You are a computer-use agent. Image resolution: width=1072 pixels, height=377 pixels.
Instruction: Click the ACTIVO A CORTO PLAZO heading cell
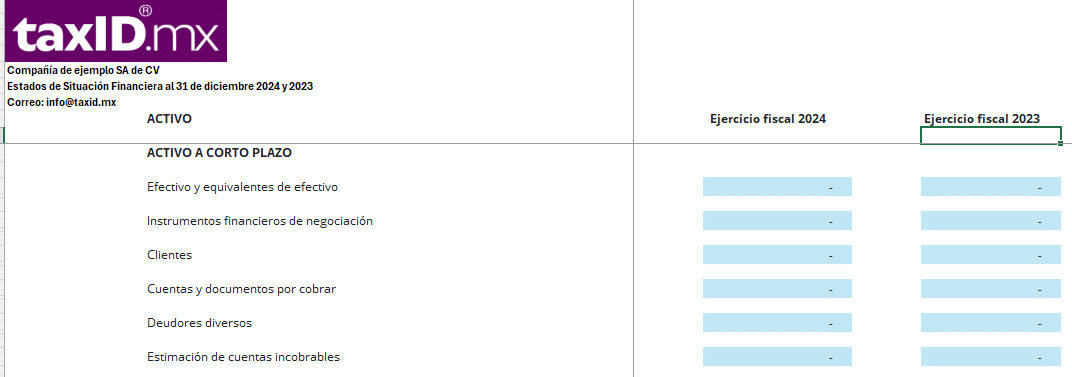click(219, 153)
